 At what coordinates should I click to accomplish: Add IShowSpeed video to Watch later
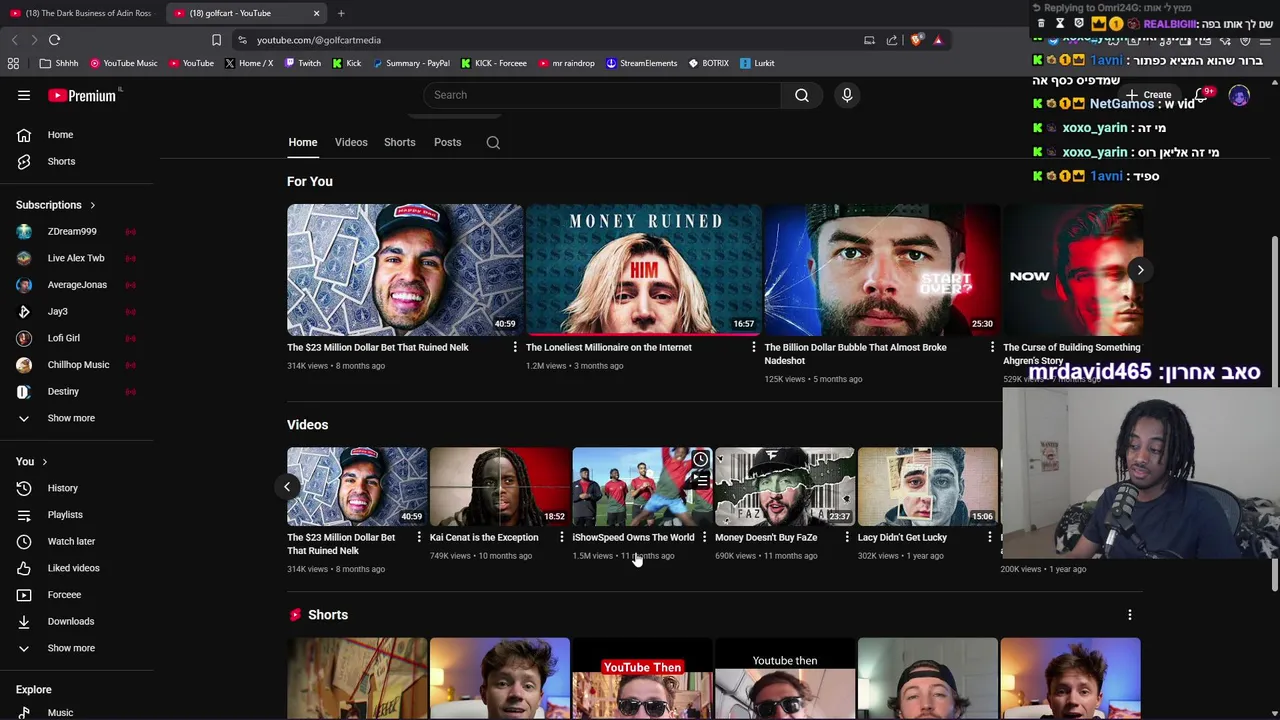[700, 460]
